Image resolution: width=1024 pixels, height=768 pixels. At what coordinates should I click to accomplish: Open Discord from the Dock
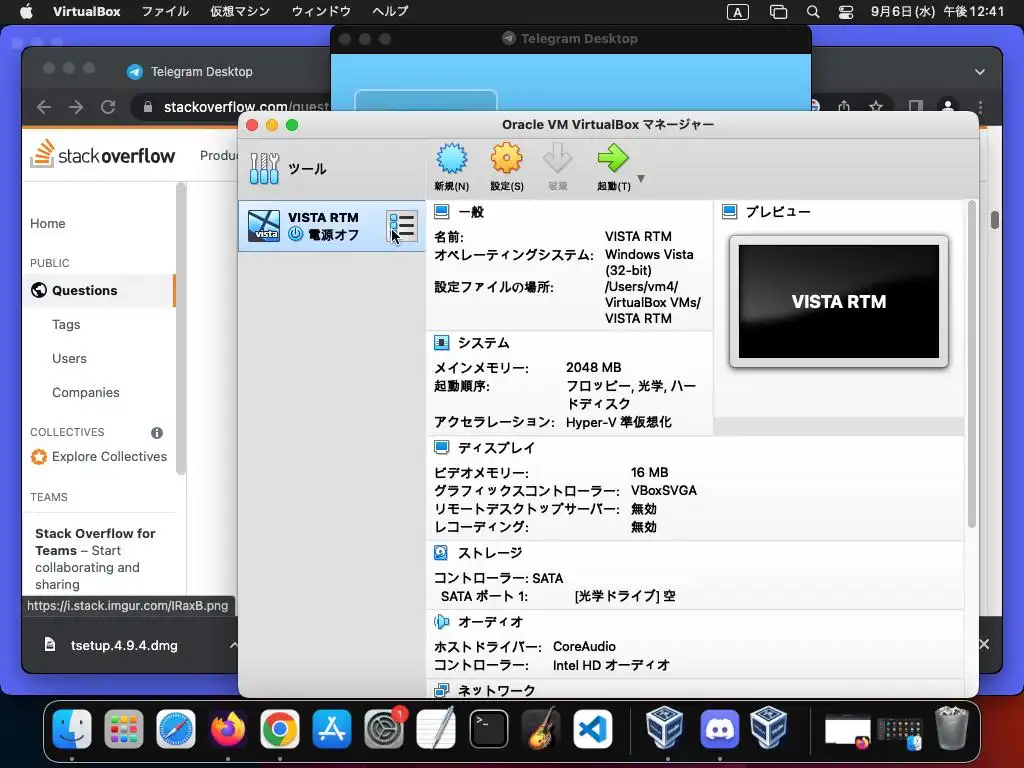point(719,729)
